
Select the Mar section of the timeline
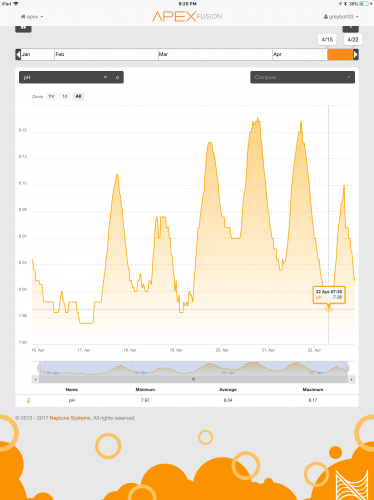point(215,54)
